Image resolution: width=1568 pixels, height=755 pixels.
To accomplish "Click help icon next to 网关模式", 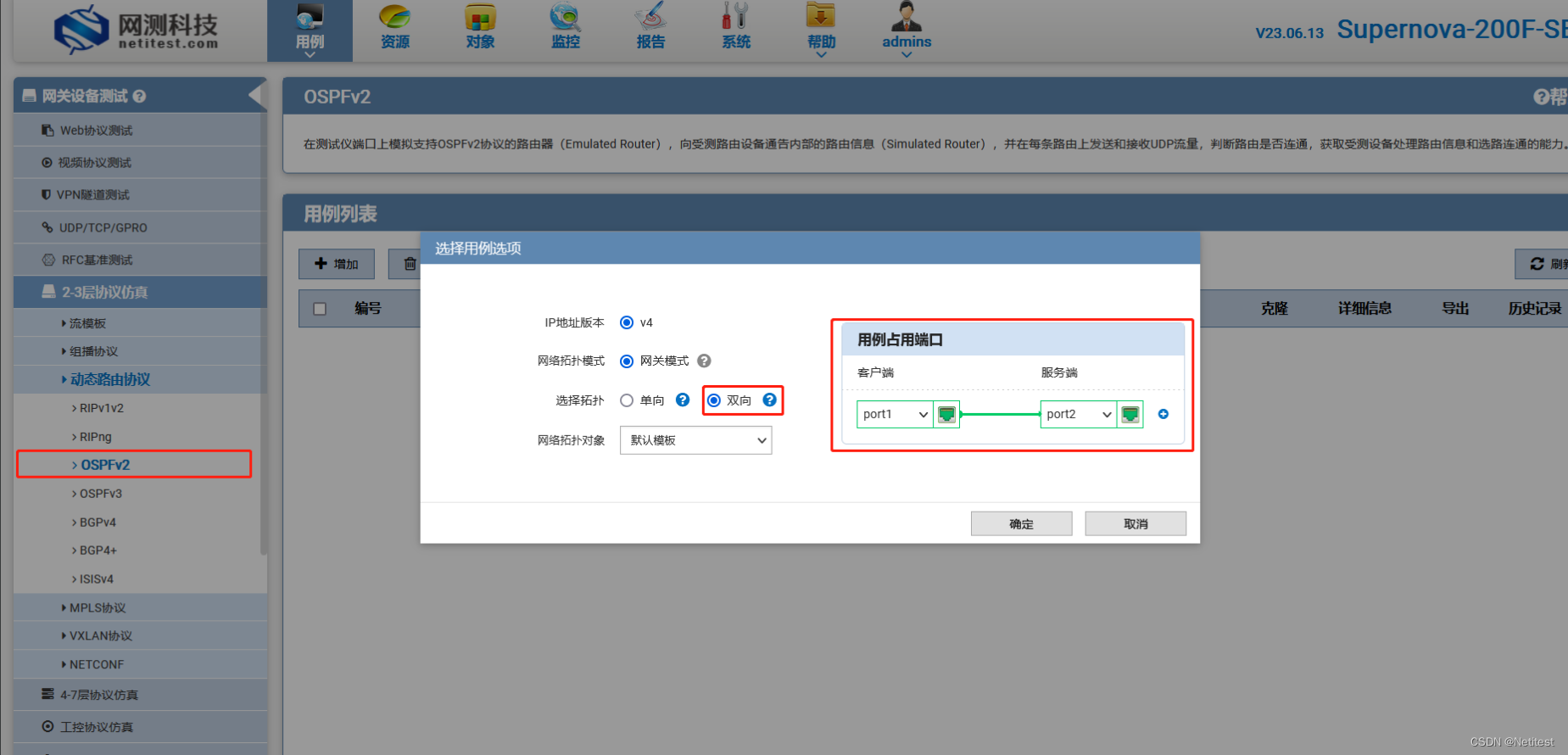I will pos(704,361).
